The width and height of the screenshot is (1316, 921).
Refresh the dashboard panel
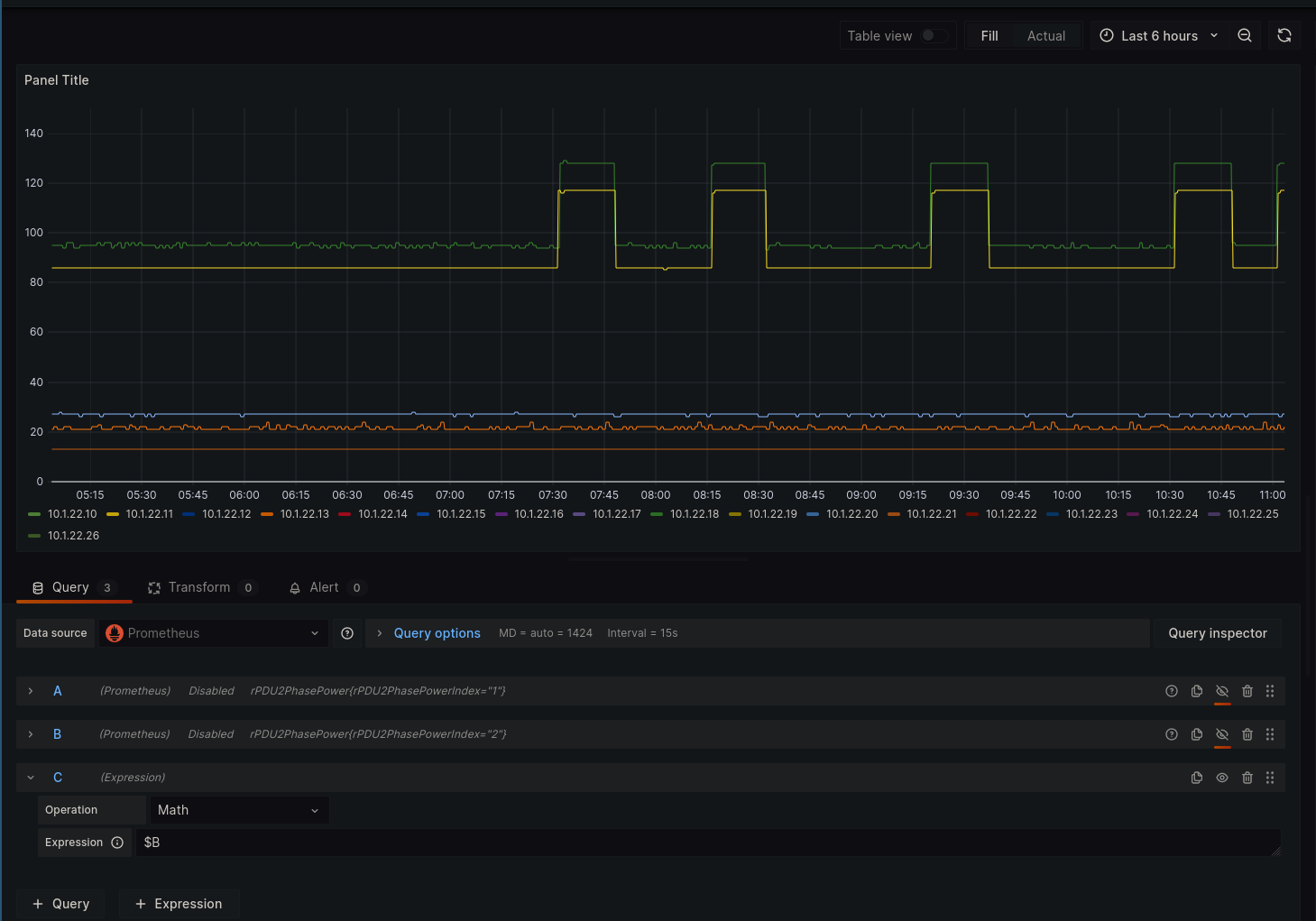[x=1284, y=36]
